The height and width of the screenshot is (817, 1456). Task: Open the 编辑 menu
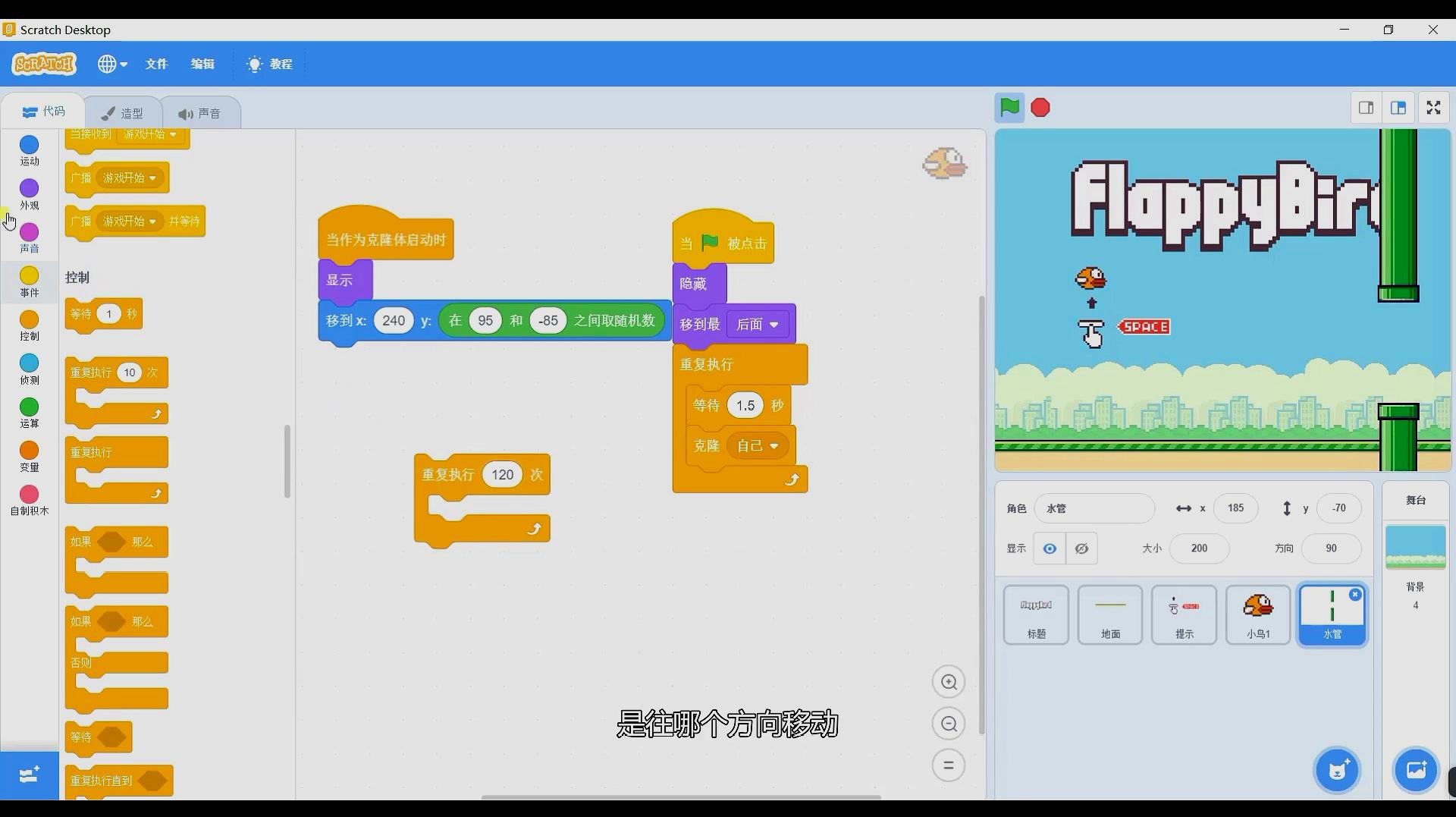click(202, 64)
